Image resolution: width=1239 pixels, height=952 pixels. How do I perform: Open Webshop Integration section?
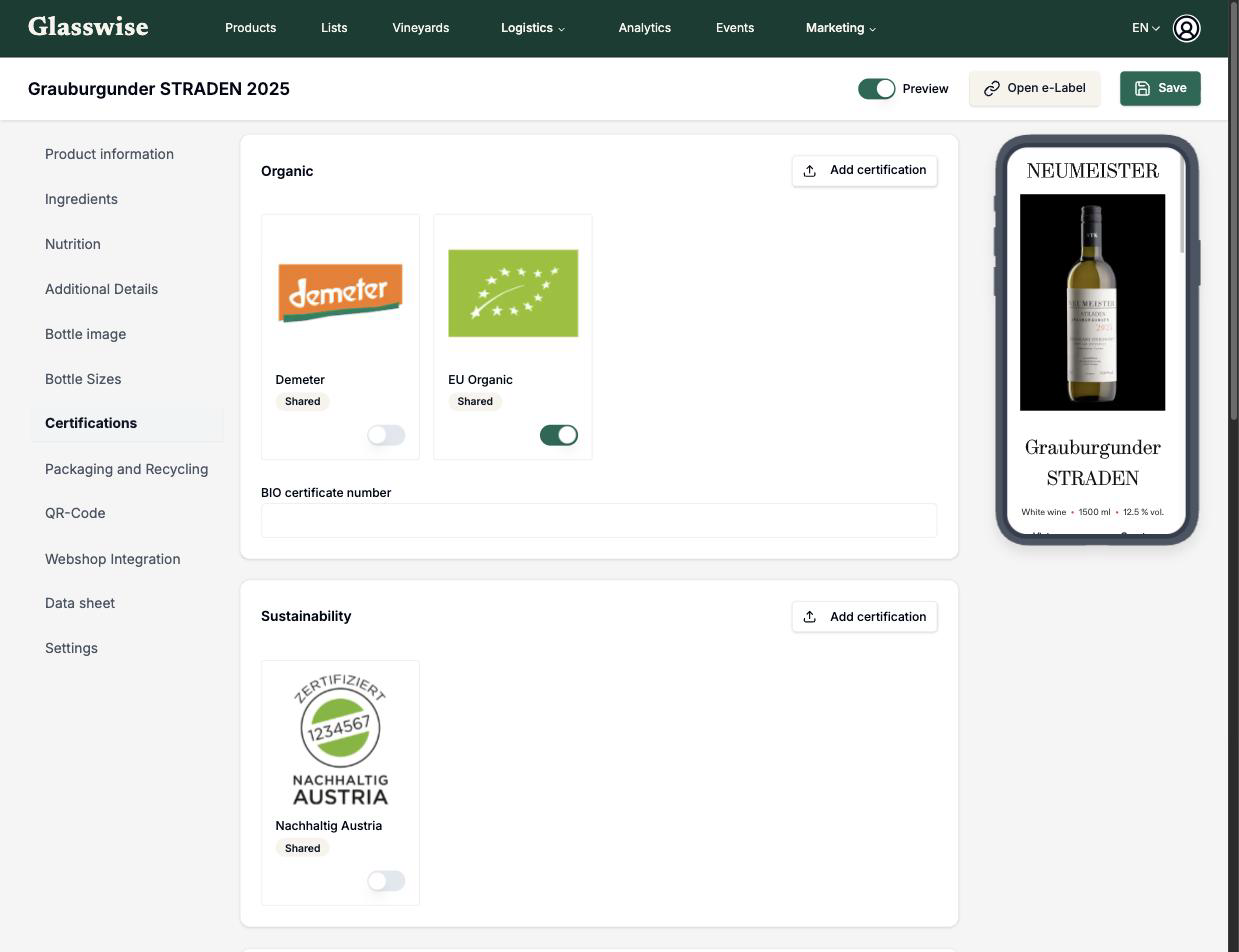pyautogui.click(x=112, y=559)
